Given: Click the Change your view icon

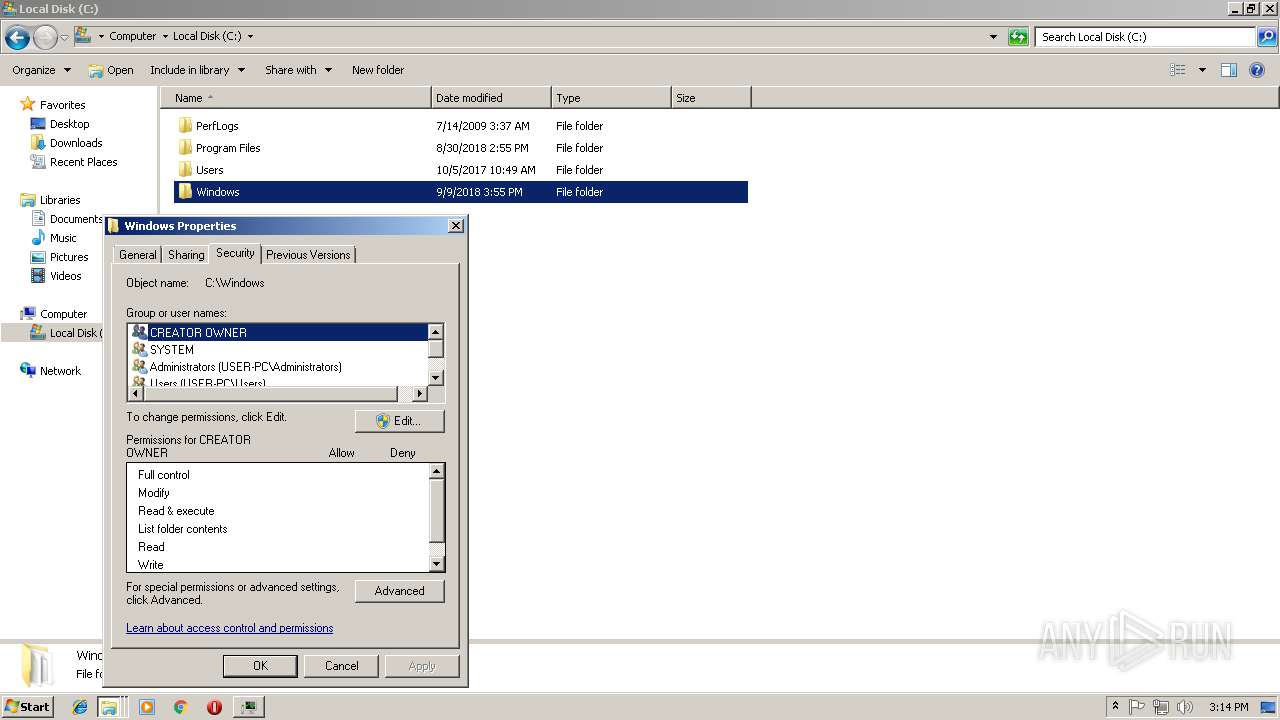Looking at the screenshot, I should [1178, 70].
